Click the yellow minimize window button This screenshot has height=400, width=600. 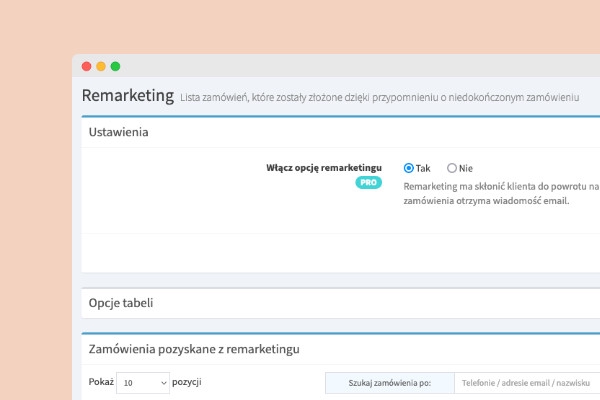coord(101,66)
